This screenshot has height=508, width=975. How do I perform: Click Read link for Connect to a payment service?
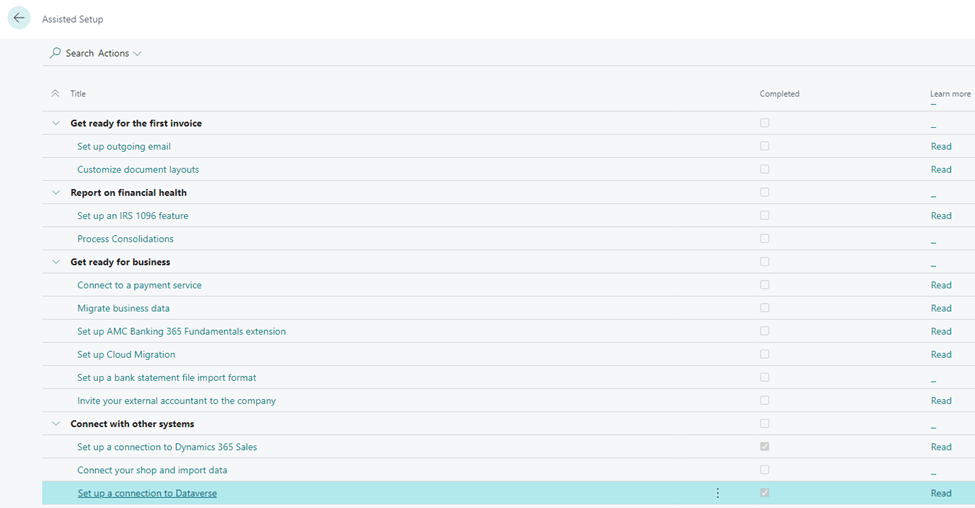[940, 285]
